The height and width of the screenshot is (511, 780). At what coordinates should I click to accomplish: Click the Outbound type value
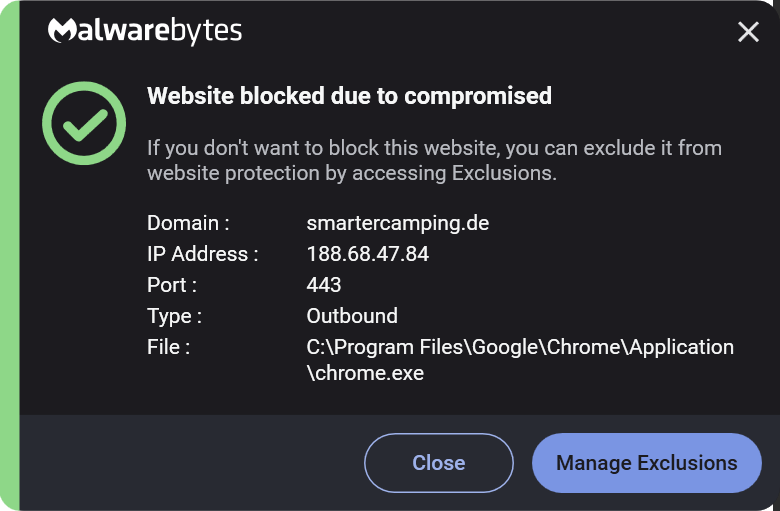(352, 316)
